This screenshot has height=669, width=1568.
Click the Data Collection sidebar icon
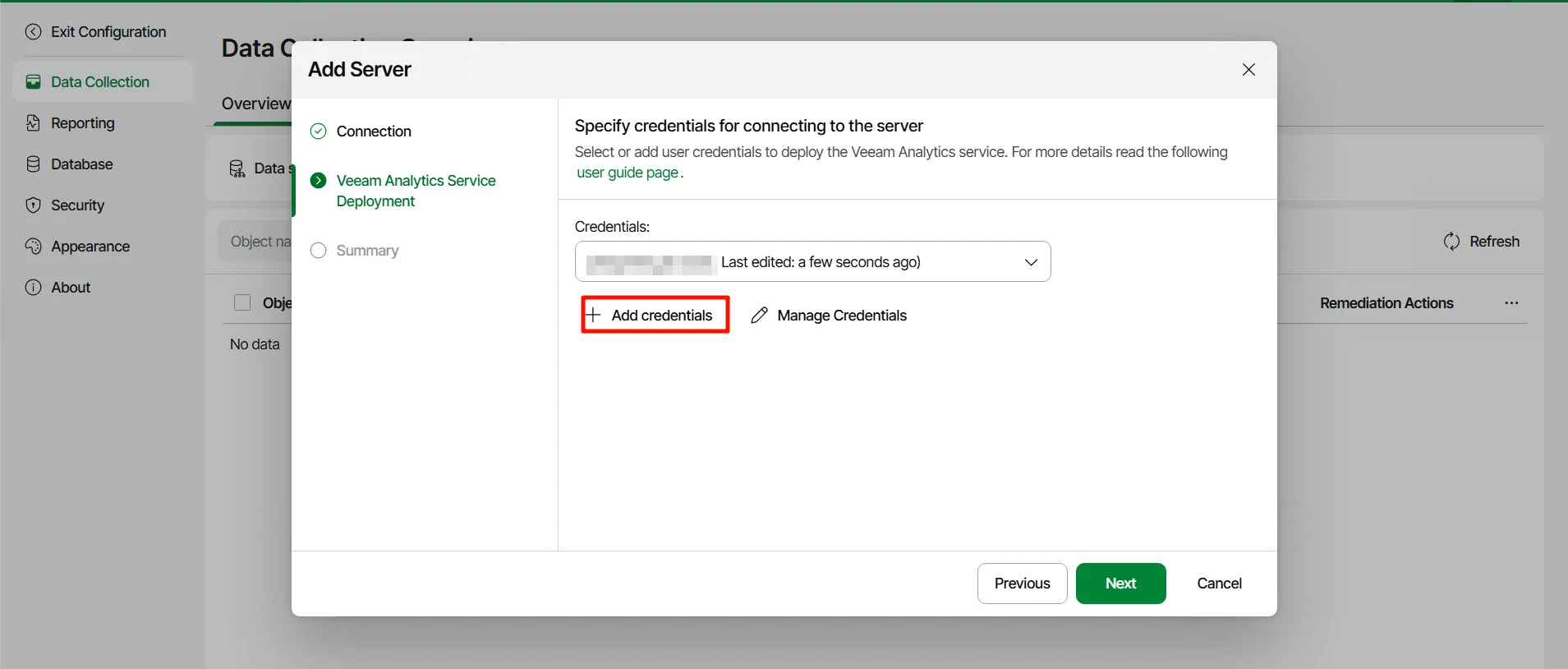(x=33, y=82)
